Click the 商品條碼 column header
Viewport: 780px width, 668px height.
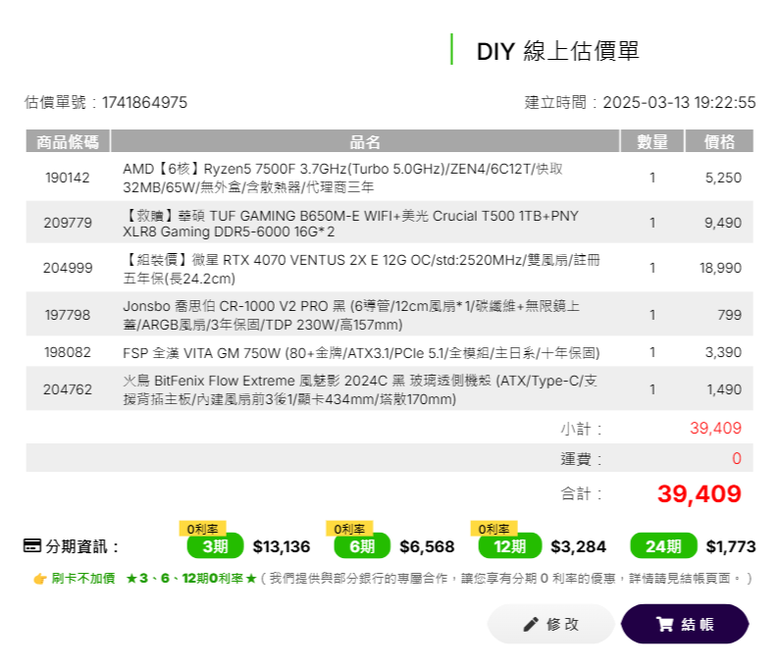pos(68,142)
